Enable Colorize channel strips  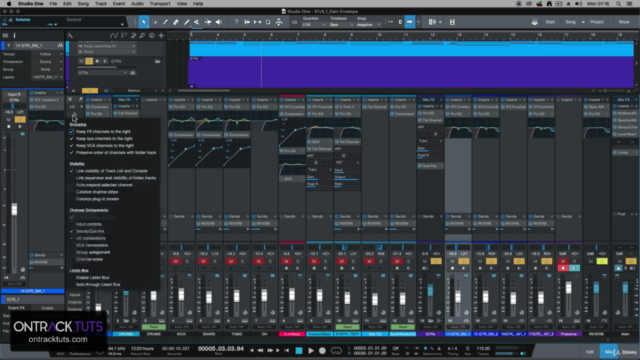(97, 192)
